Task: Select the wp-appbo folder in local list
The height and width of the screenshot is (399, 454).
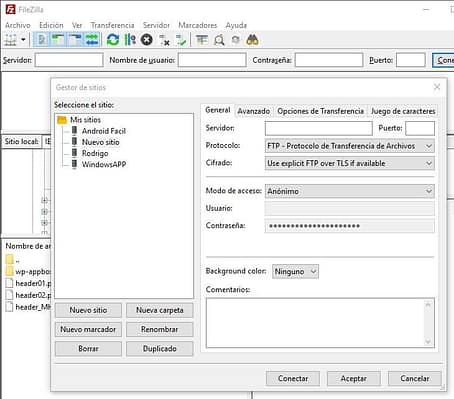Action: tap(28, 272)
